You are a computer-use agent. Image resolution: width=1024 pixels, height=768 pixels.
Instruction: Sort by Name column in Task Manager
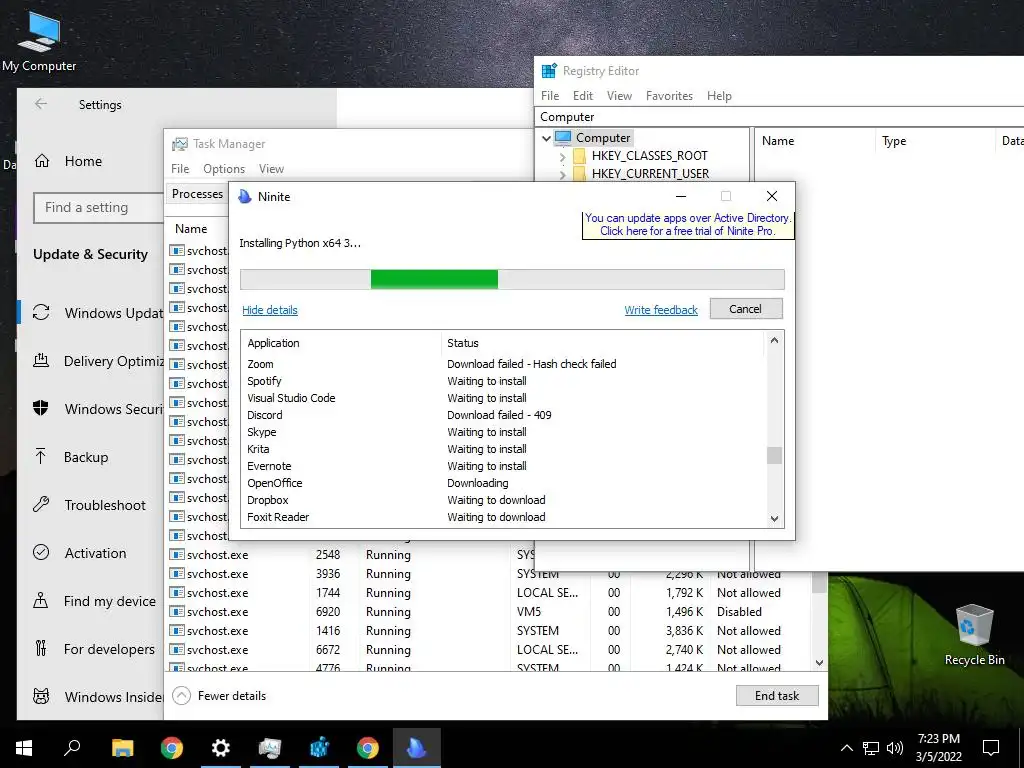tap(191, 229)
